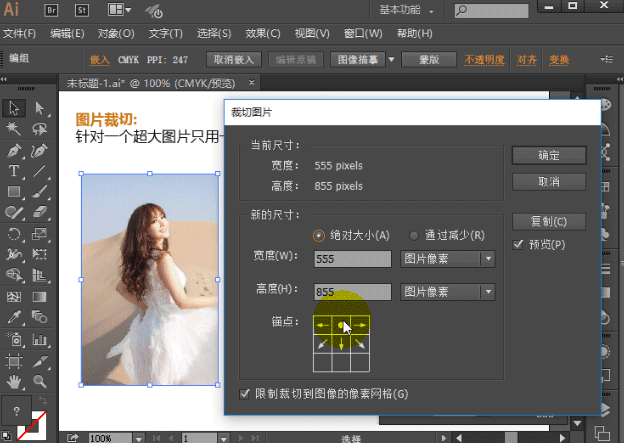The width and height of the screenshot is (624, 443).
Task: Click the 宽度(W) input field
Action: 352,259
